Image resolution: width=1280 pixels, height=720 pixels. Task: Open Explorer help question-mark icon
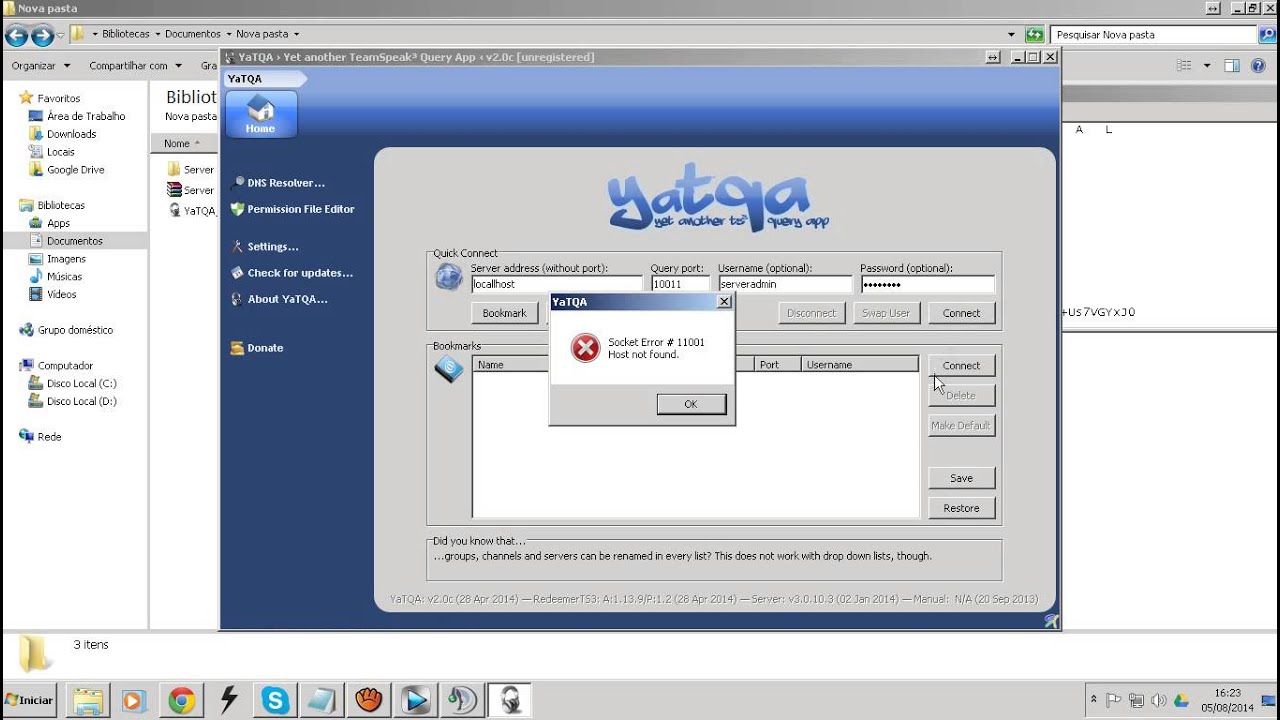(x=1260, y=66)
